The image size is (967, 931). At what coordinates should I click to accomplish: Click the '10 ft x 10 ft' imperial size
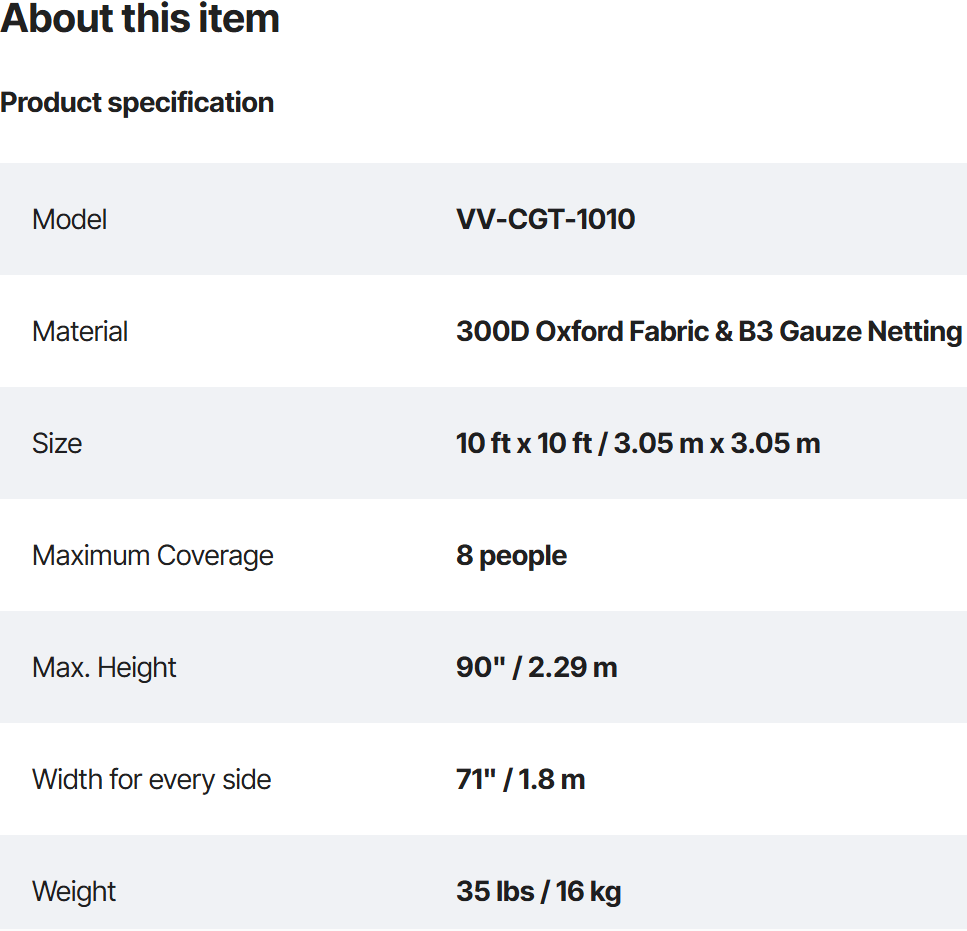point(524,444)
